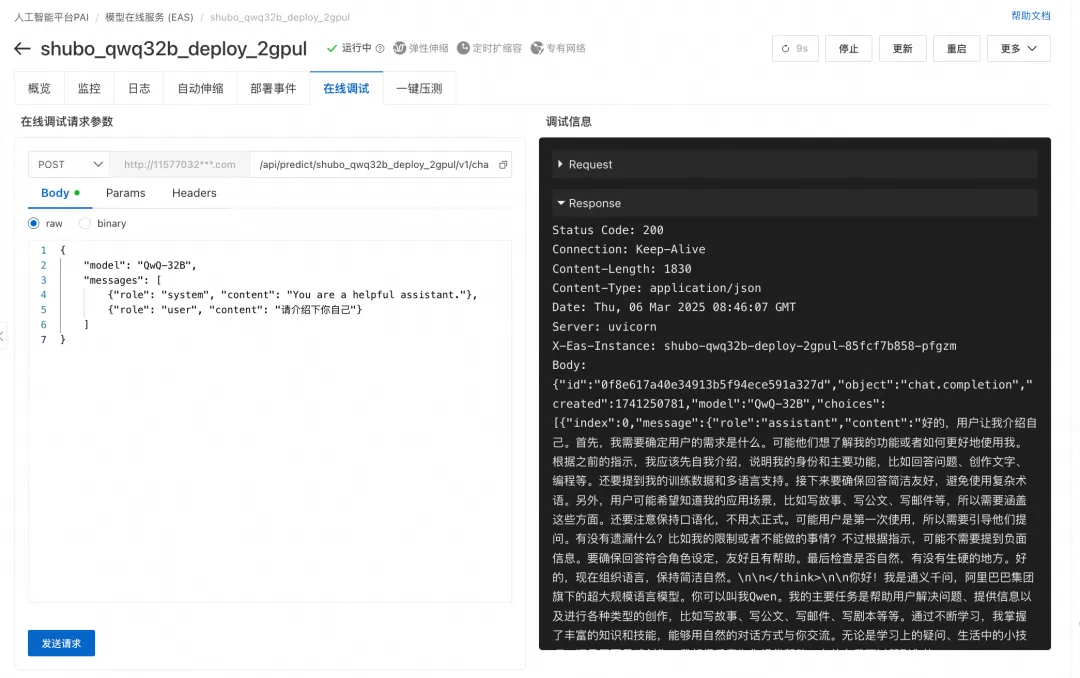Click the X-Eas-Instance header line
The image size is (1080, 678).
click(x=754, y=346)
